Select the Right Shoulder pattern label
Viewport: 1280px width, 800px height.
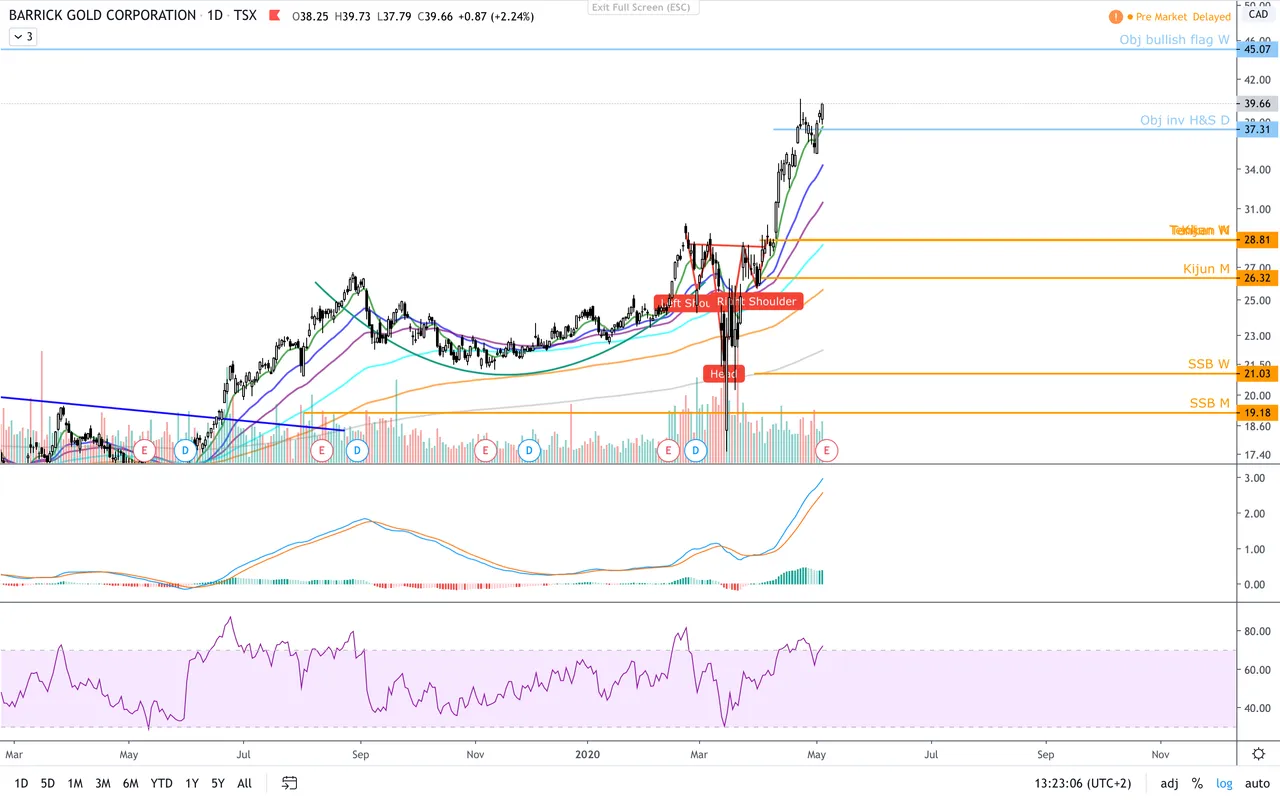click(757, 301)
